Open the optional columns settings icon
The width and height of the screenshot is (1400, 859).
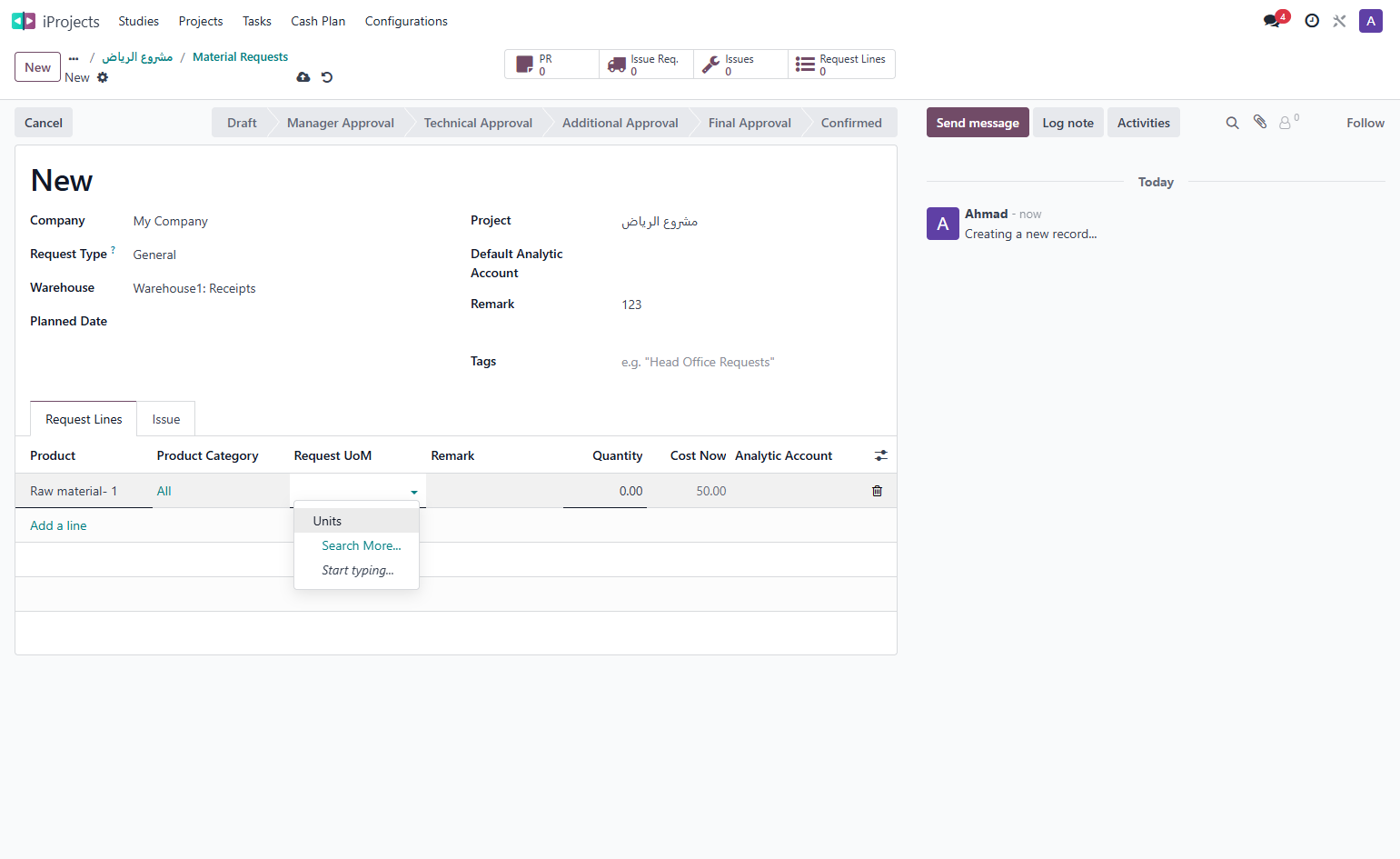pos(881,455)
